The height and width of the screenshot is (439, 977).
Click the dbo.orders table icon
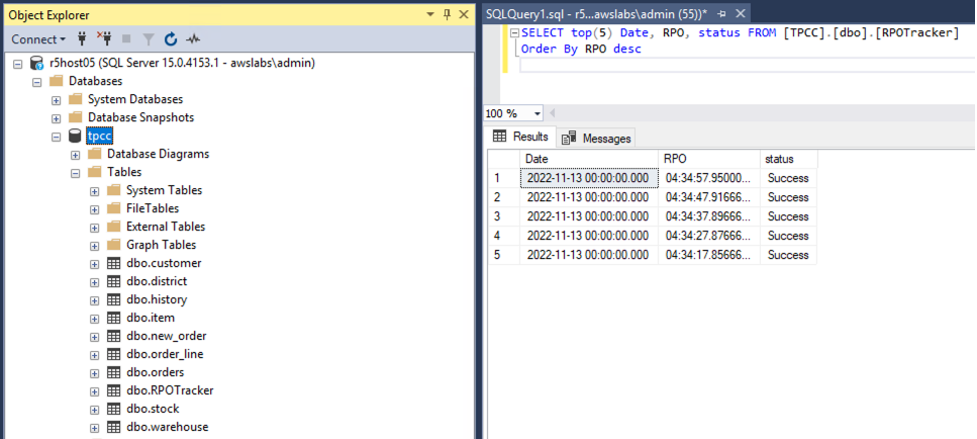(x=113, y=372)
